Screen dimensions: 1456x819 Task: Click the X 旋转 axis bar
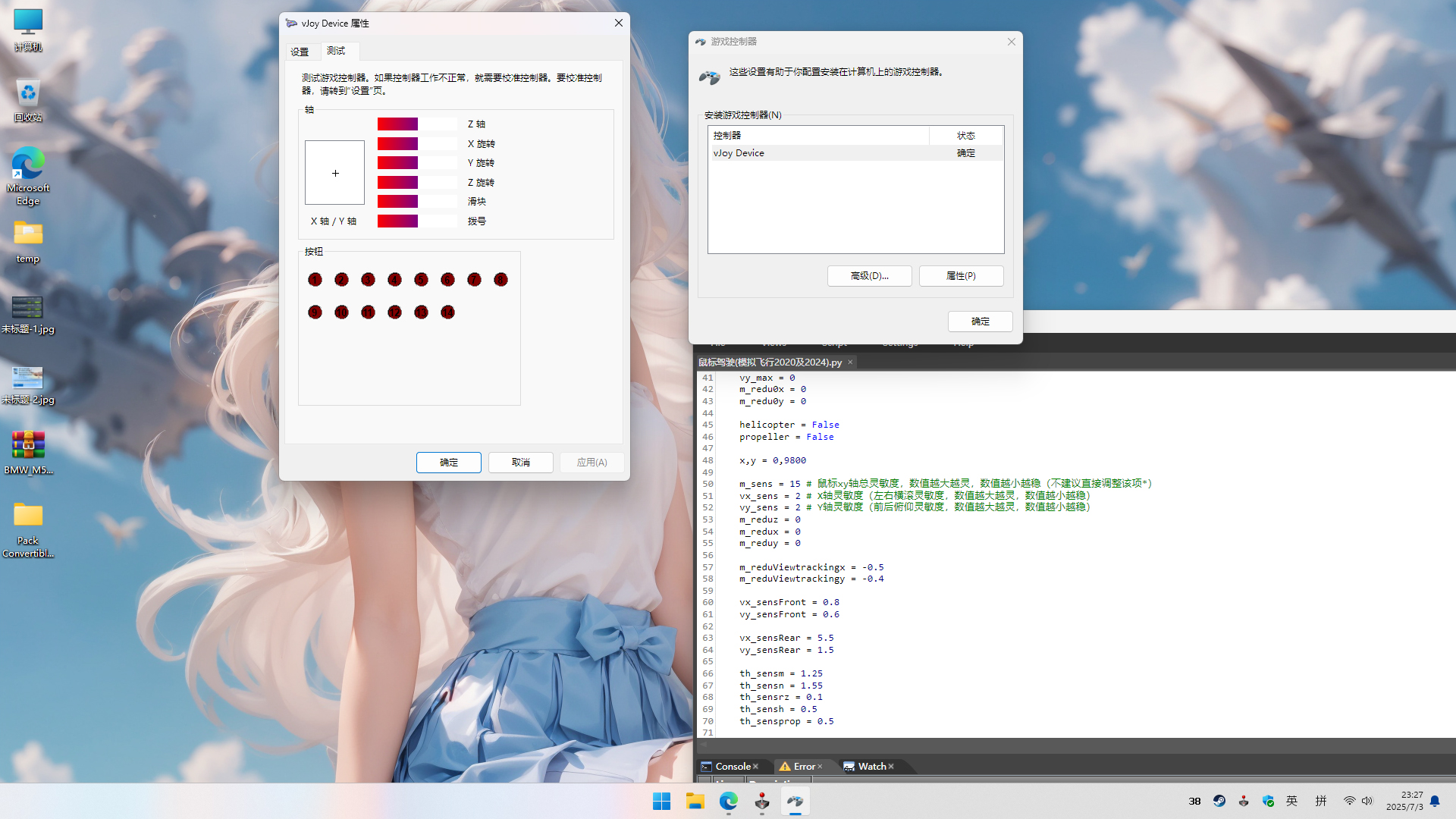[417, 144]
